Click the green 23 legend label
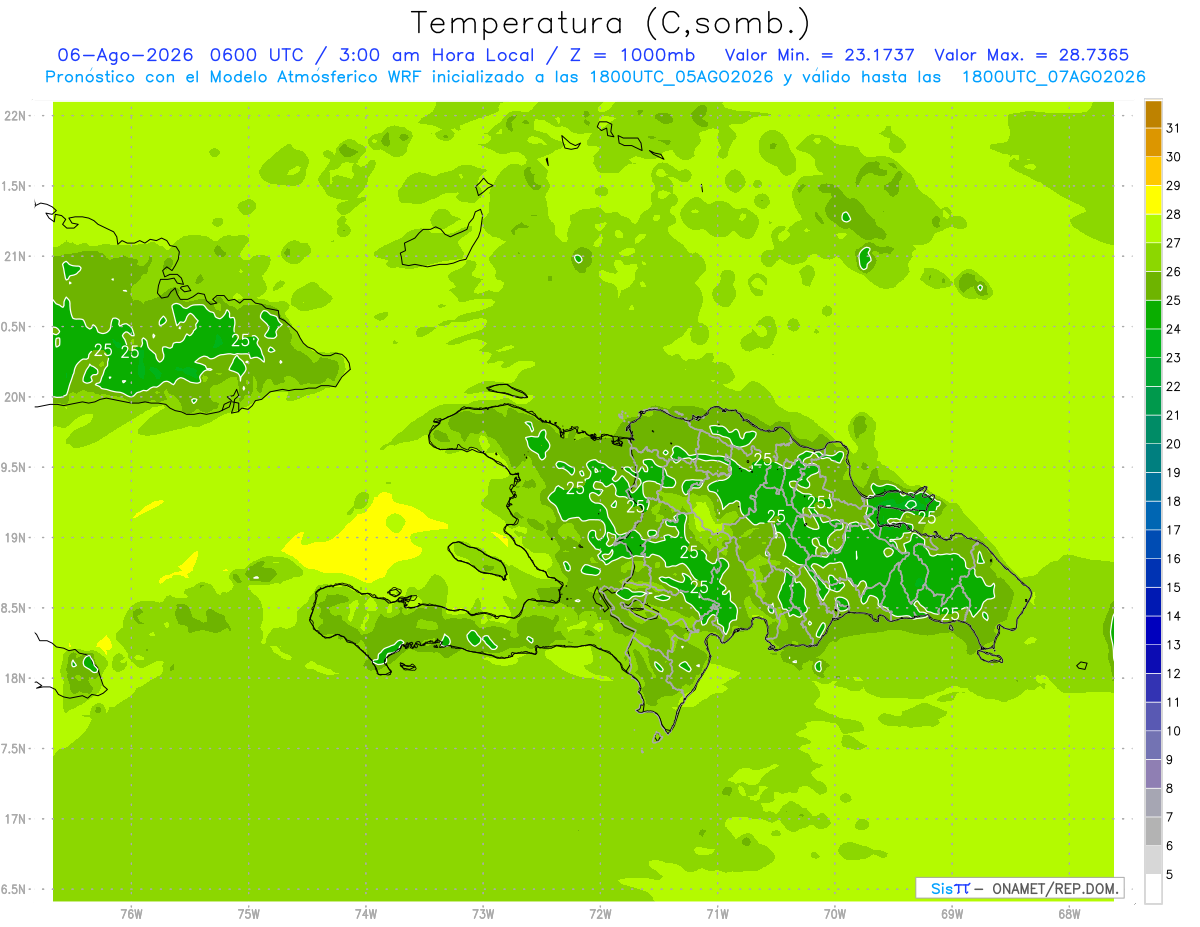Screen dimensions: 1200x927 [1174, 358]
